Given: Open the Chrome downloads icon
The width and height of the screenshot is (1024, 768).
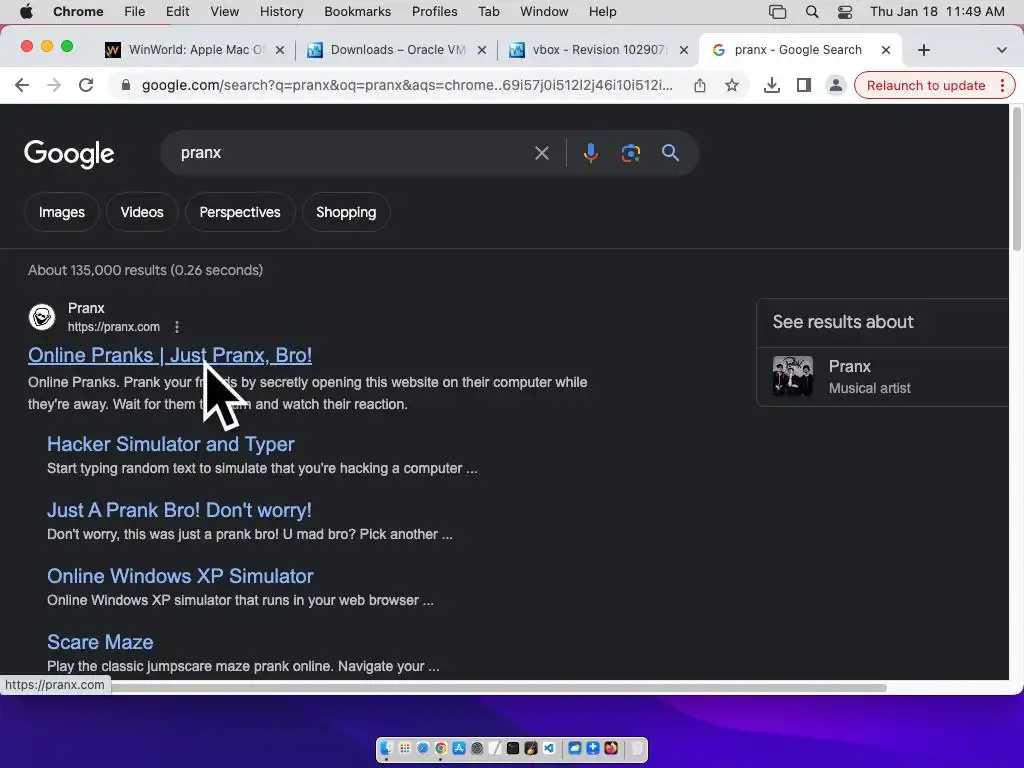Looking at the screenshot, I should coord(771,85).
